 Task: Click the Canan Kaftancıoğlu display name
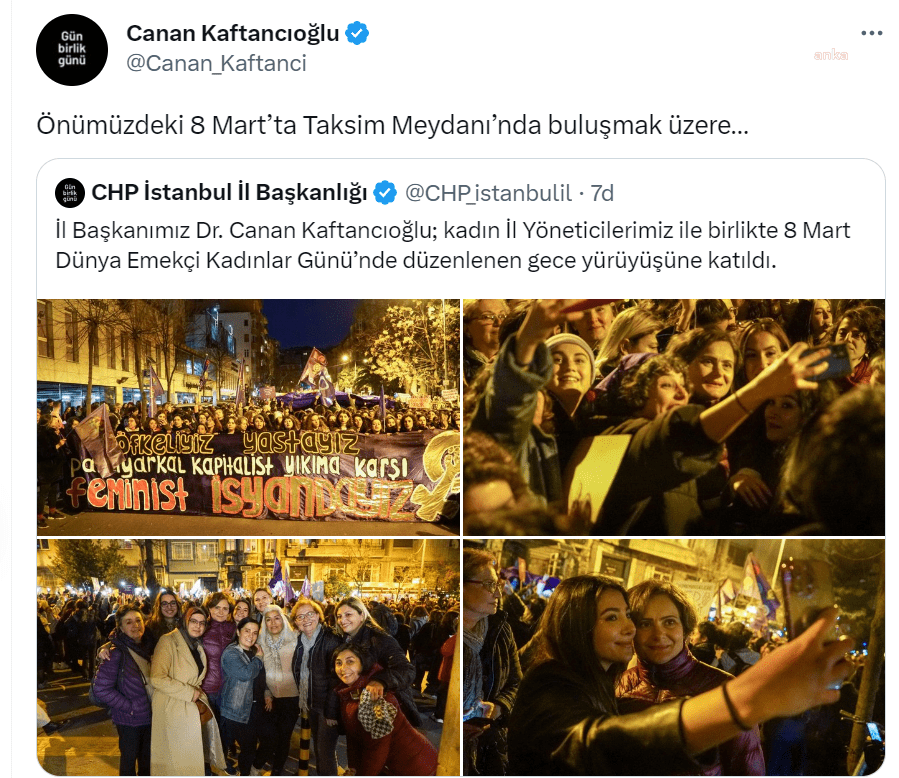[233, 33]
